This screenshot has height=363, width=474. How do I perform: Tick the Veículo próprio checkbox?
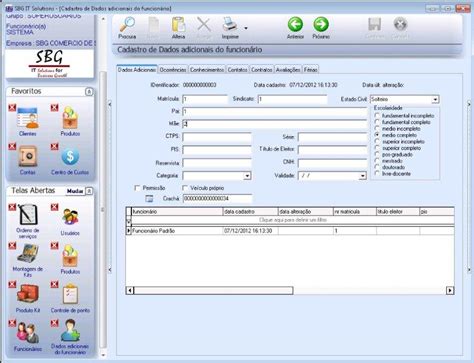[x=185, y=188]
